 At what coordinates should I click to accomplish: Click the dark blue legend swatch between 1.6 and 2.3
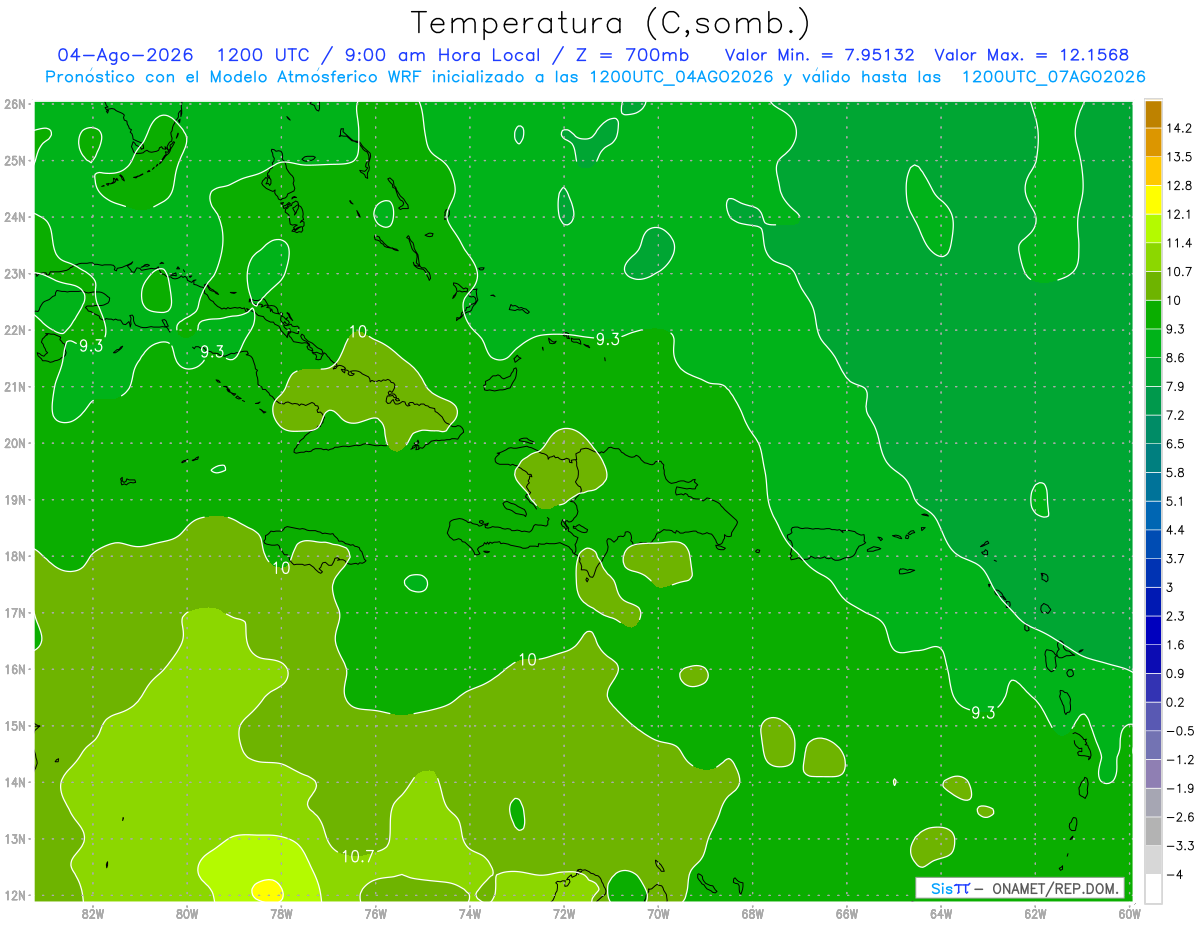1153,630
